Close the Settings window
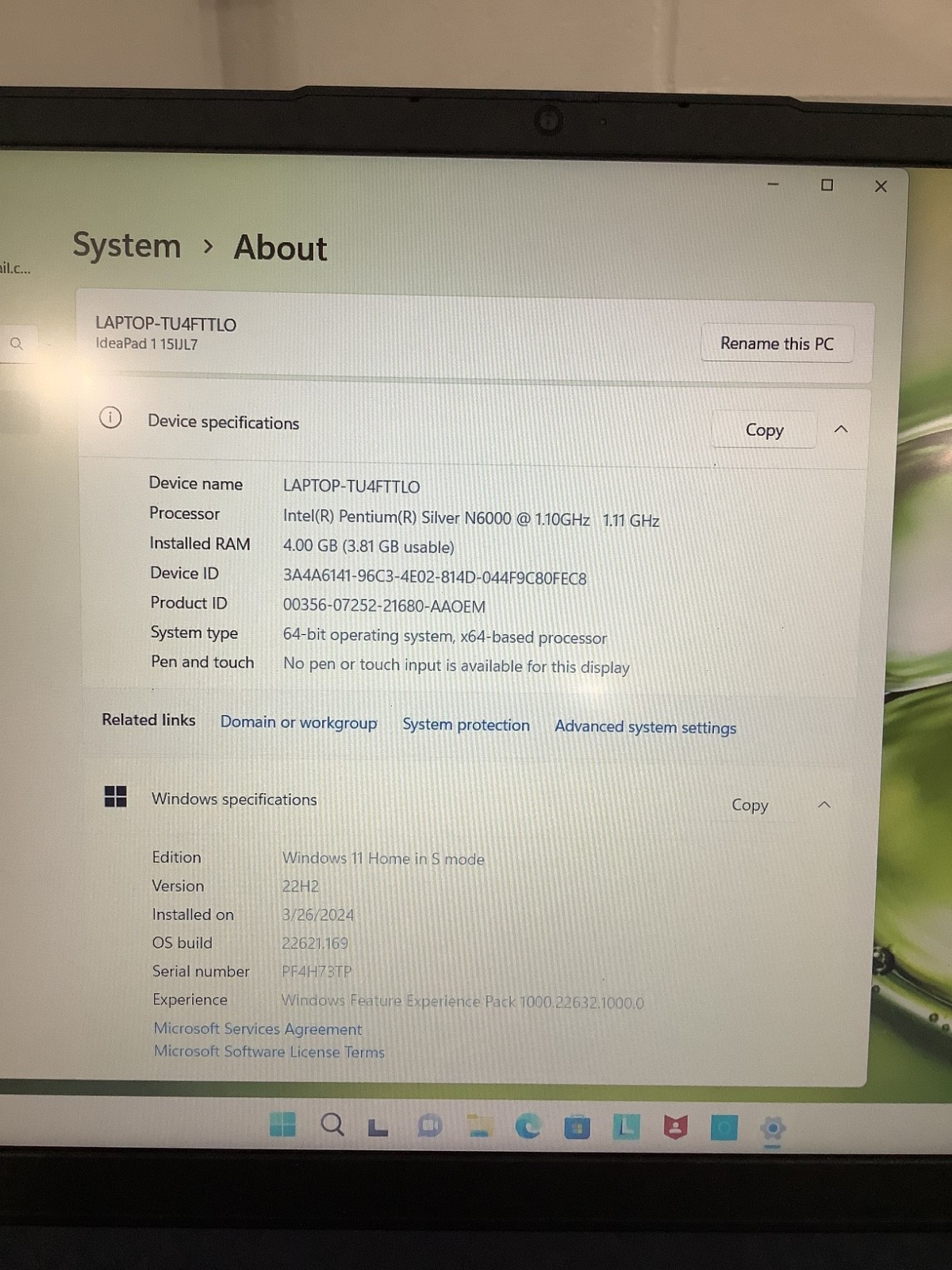Viewport: 952px width, 1270px height. pos(881,187)
